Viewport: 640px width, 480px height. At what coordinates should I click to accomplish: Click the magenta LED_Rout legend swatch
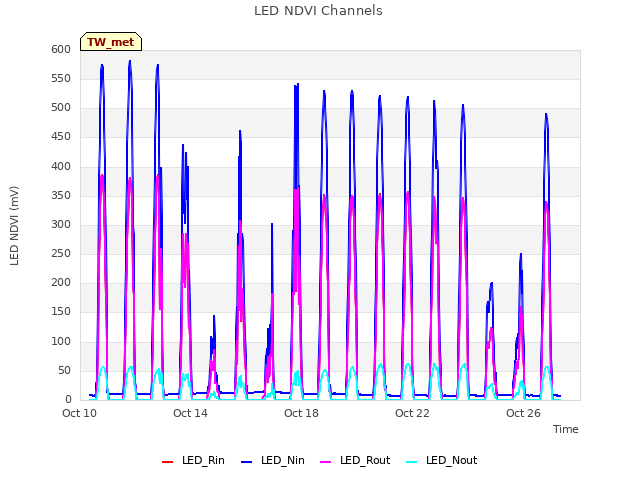(x=326, y=462)
